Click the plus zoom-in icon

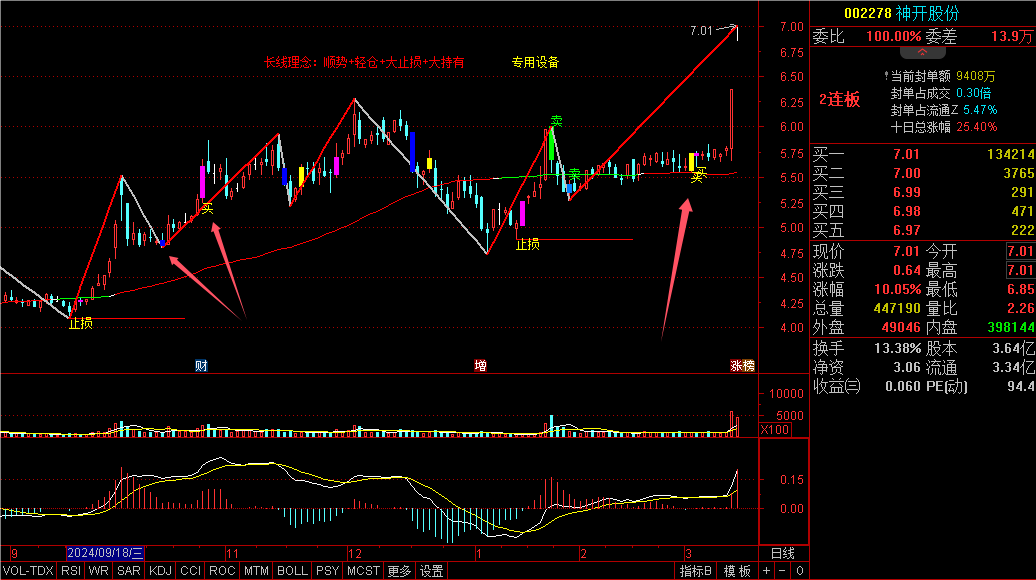(x=766, y=571)
